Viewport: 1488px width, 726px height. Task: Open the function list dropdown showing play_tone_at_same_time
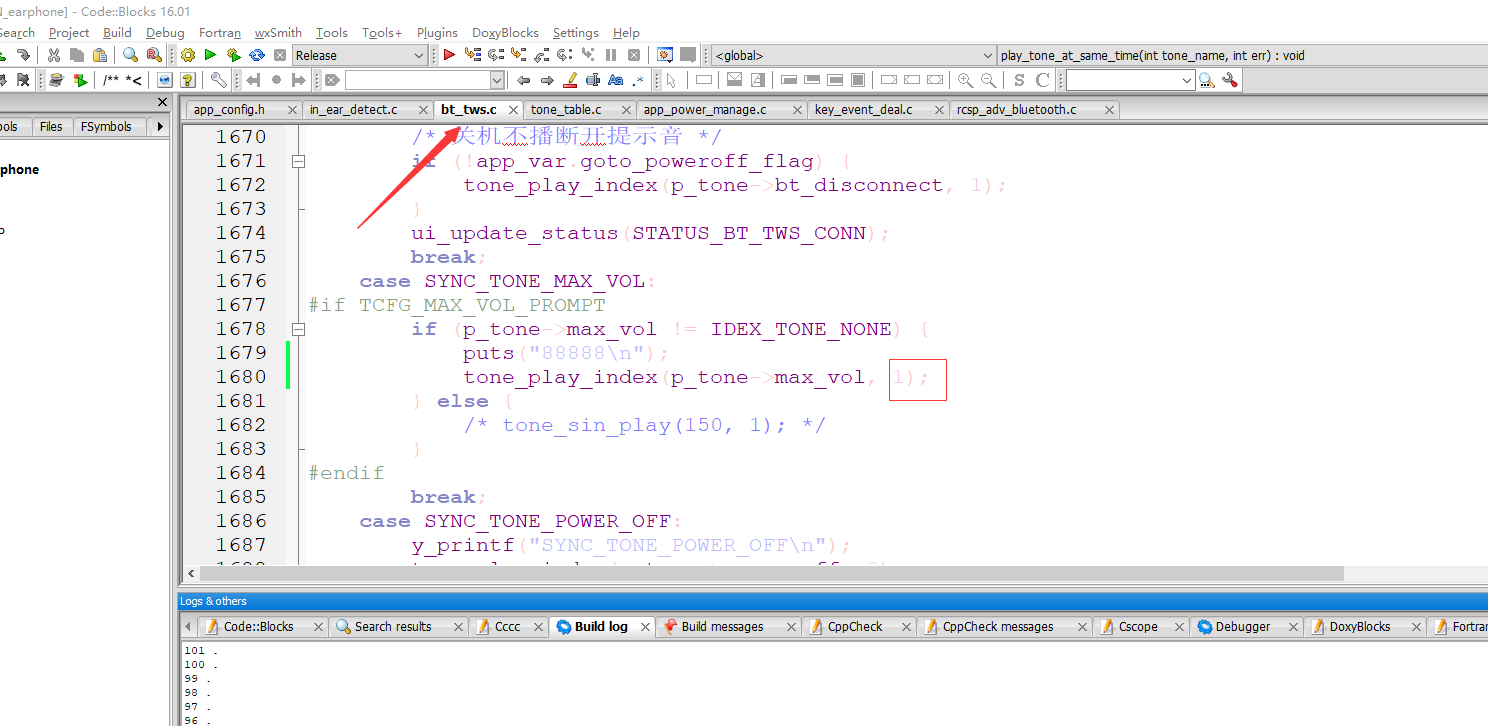tap(1242, 56)
